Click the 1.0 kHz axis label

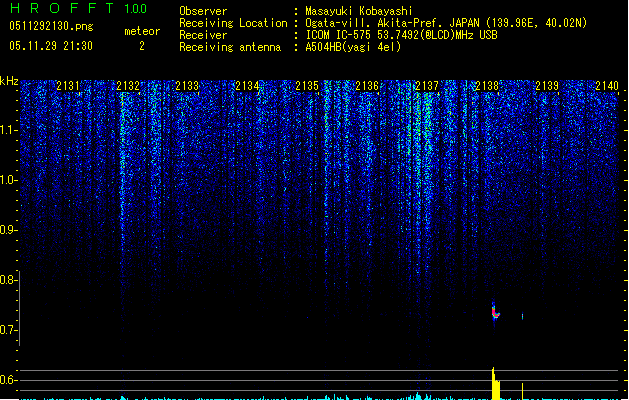(8, 180)
